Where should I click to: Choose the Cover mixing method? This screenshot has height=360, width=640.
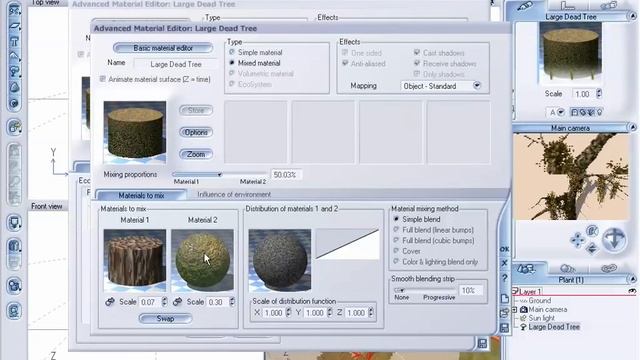pos(396,251)
